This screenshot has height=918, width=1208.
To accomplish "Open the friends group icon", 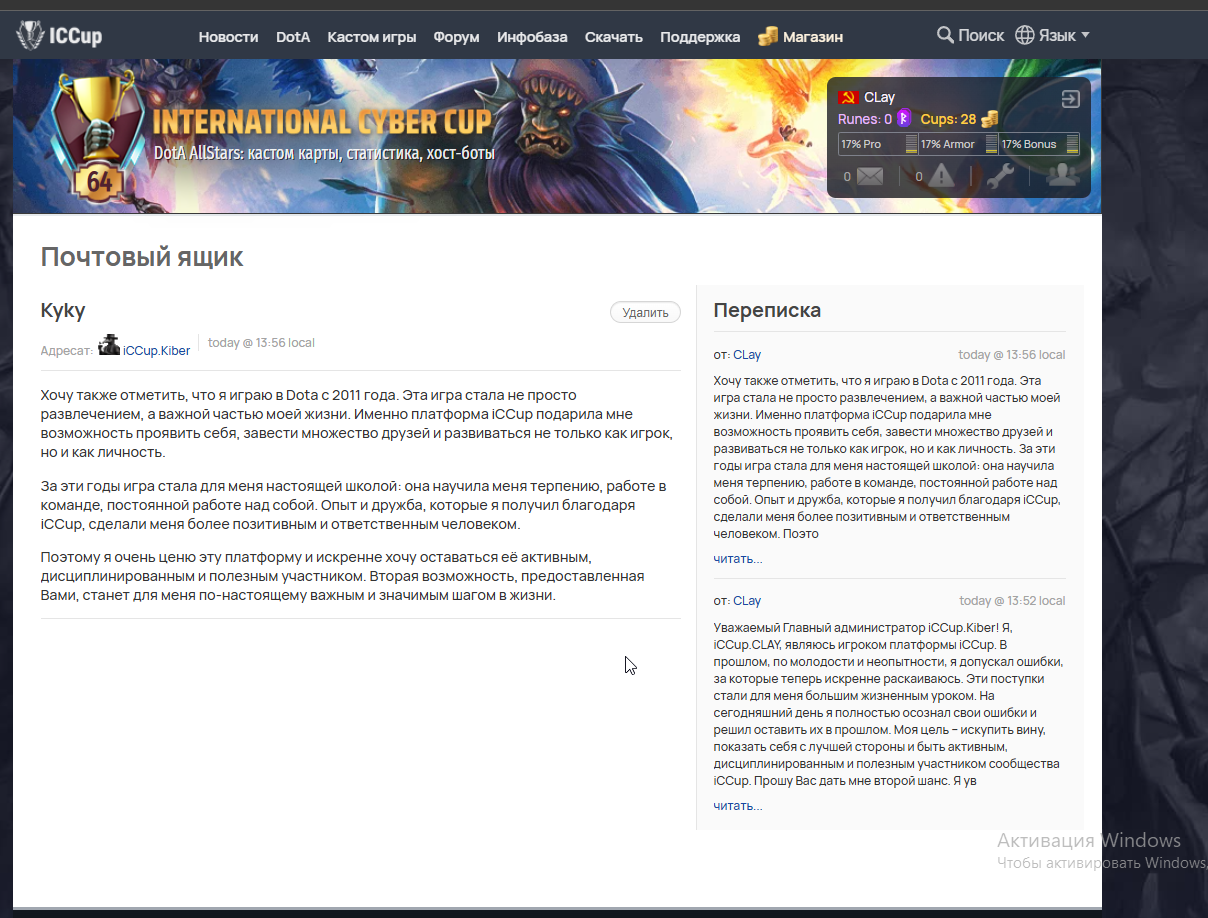I will tap(1061, 175).
